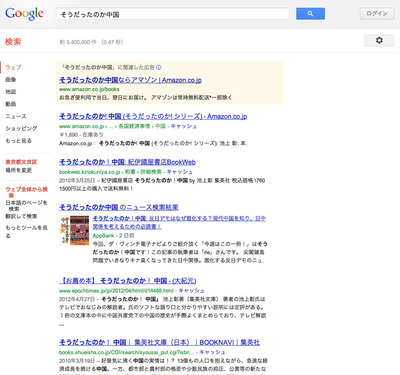Click the Google logo
Screen dimensions: 400x375
24,14
